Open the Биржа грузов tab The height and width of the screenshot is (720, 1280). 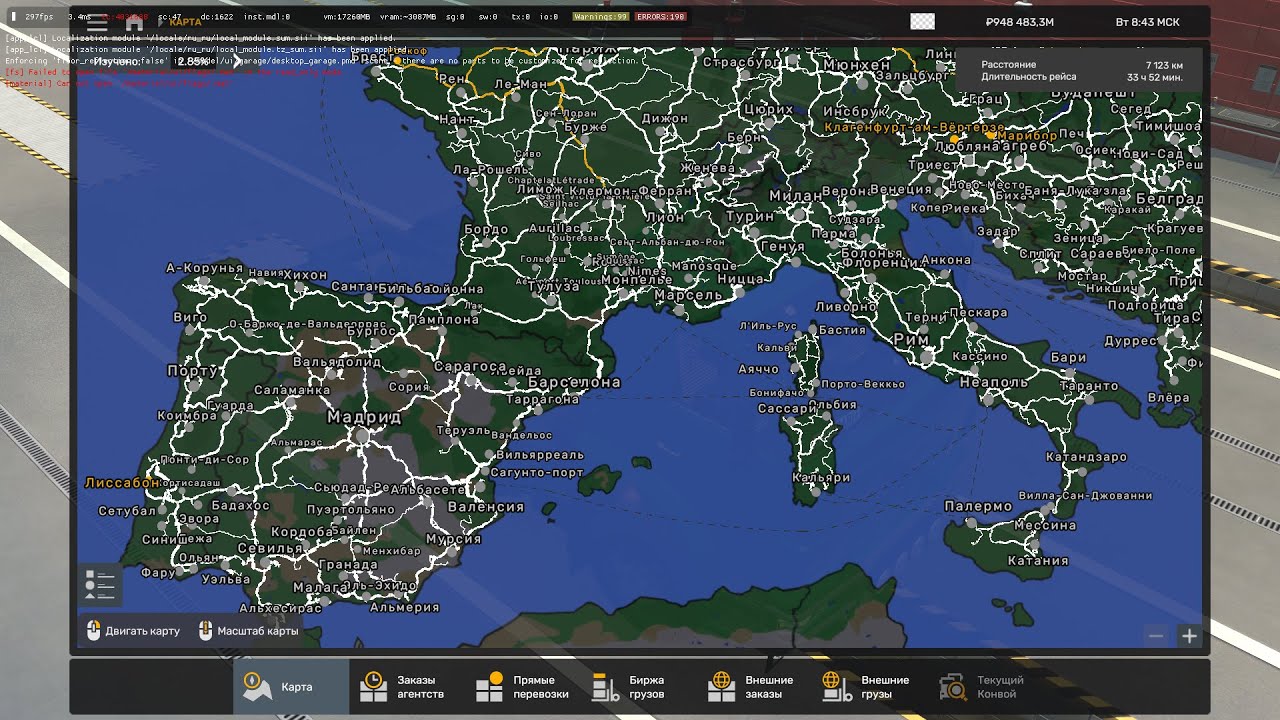click(640, 687)
